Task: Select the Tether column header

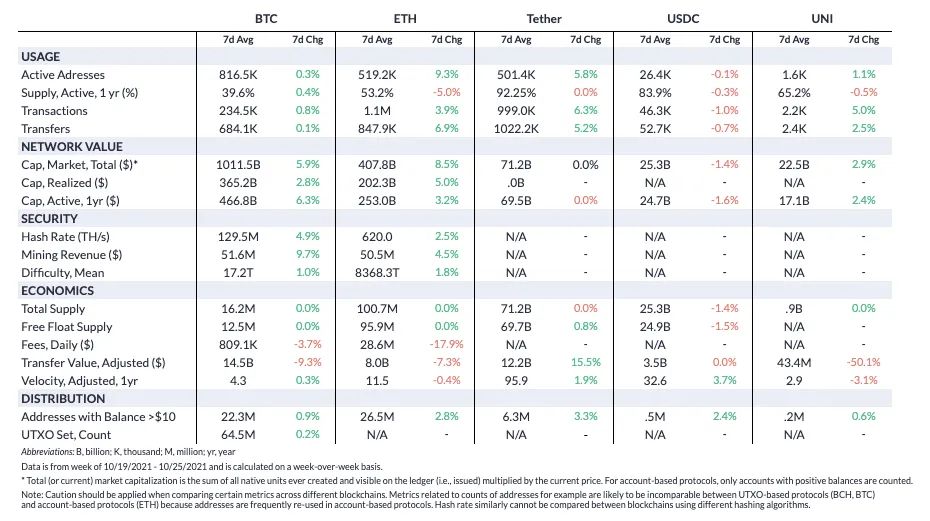Action: point(544,18)
